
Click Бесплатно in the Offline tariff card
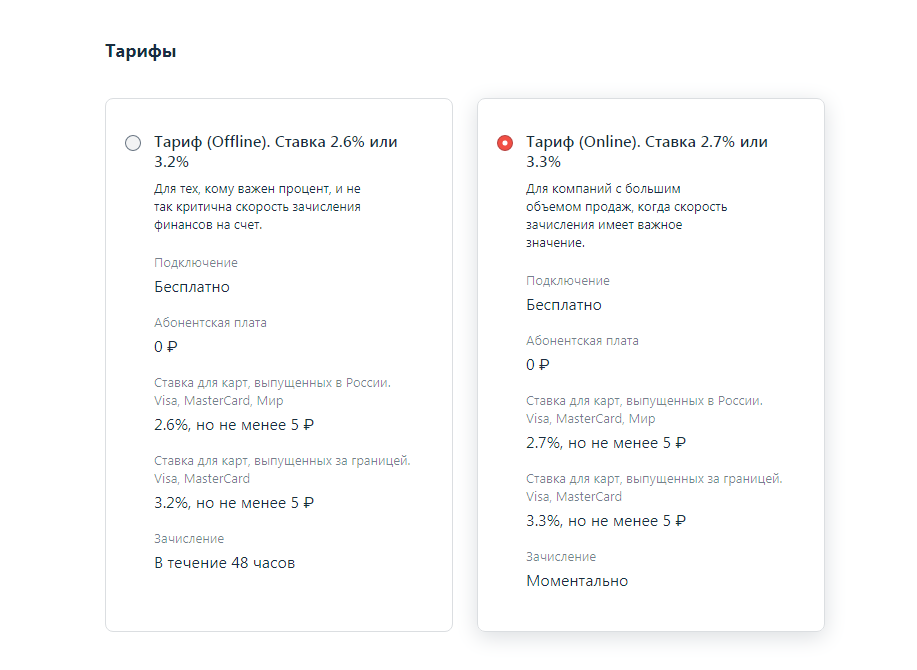(x=192, y=287)
